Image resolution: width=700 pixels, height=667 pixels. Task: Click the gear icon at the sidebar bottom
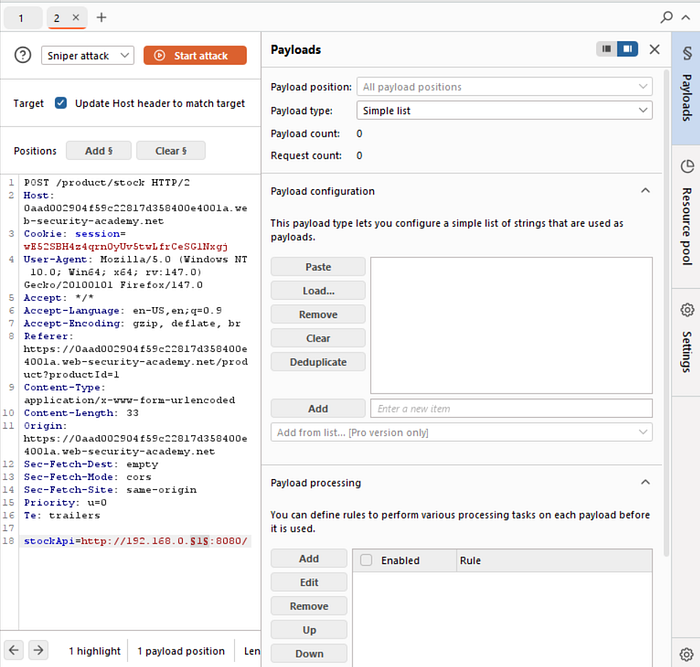(x=686, y=654)
